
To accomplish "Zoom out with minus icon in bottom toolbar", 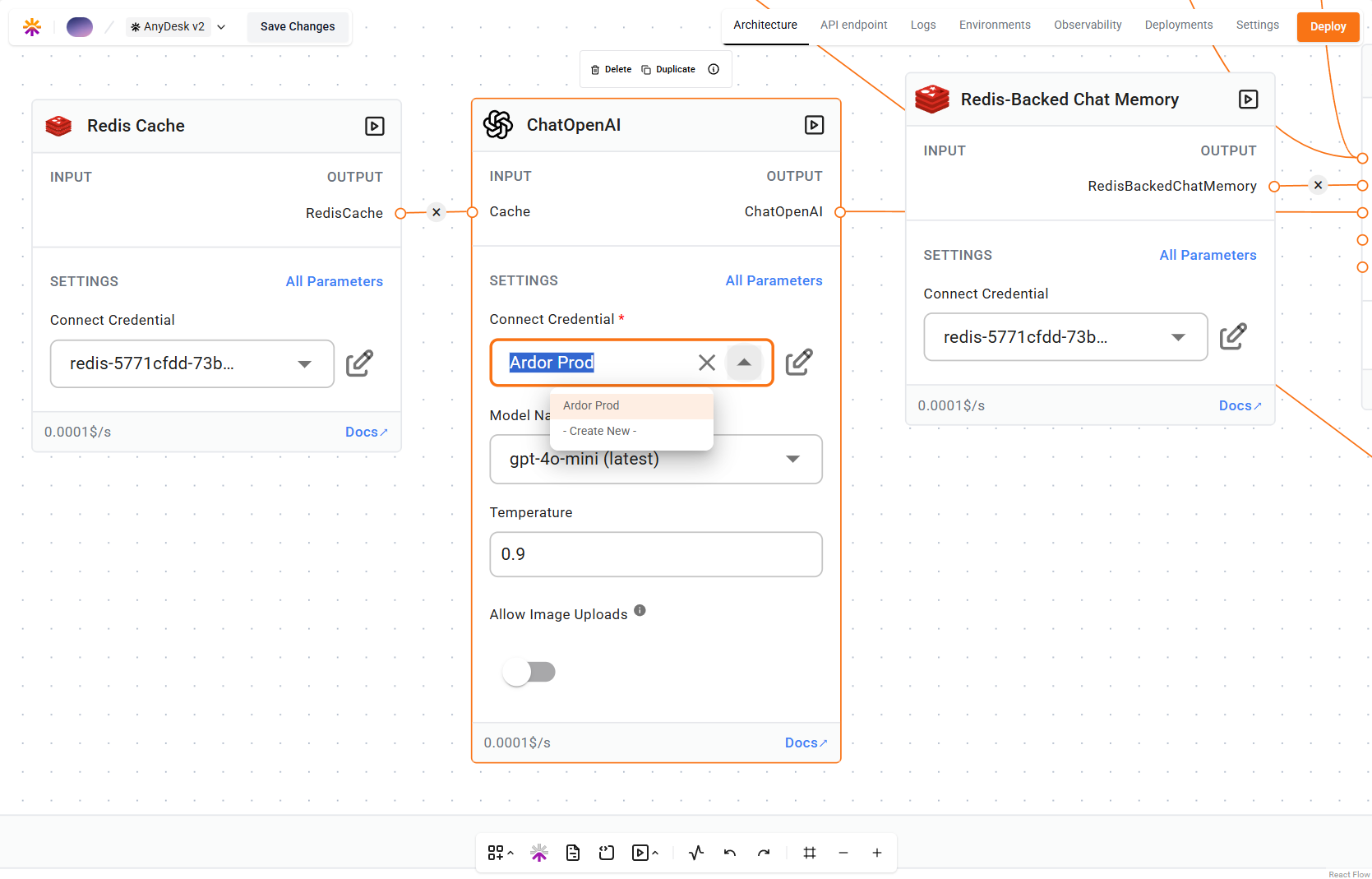I will (843, 853).
